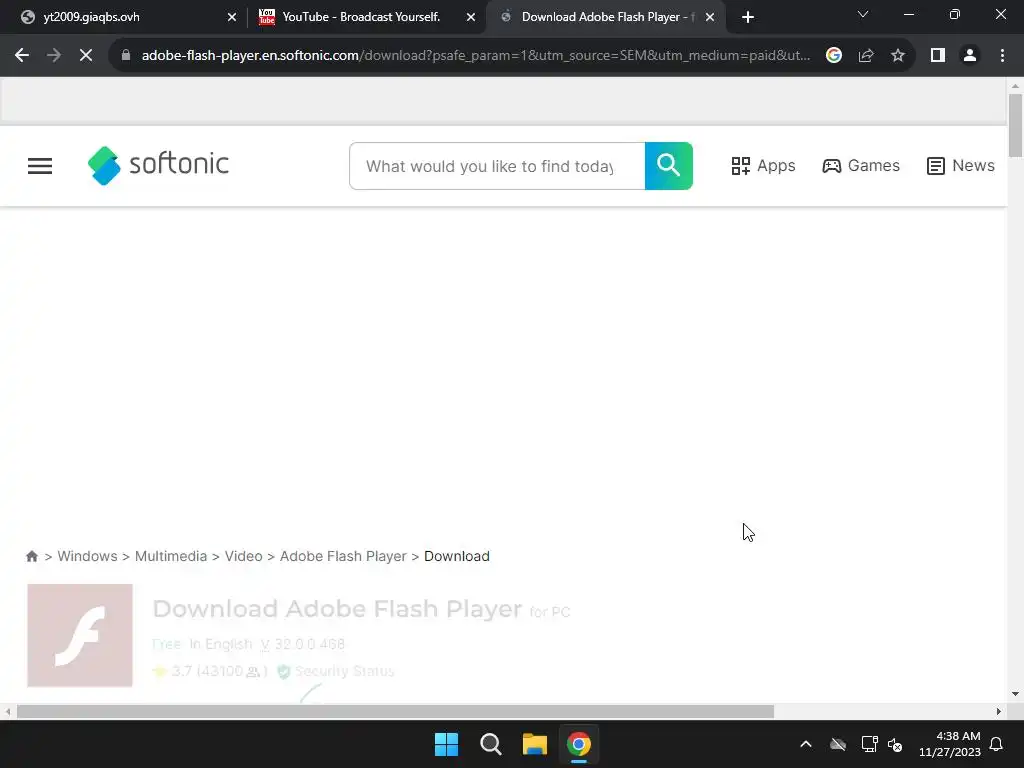
Task: Open the Chrome profile menu
Action: 970,56
